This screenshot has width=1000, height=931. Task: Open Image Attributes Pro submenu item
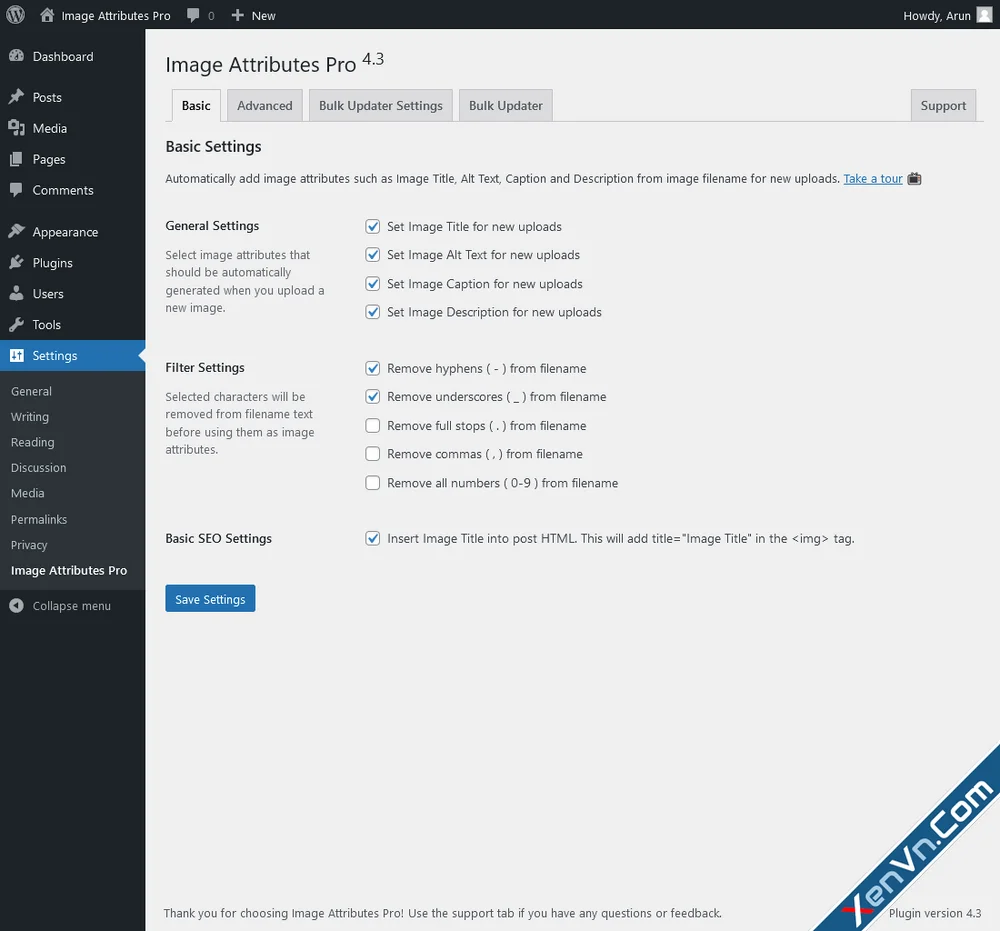point(69,570)
